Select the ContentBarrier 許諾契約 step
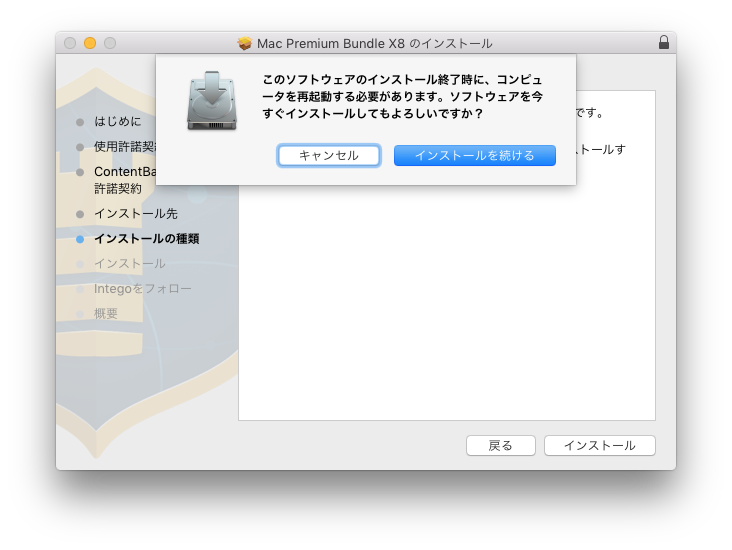This screenshot has width=732, height=550. (x=125, y=180)
